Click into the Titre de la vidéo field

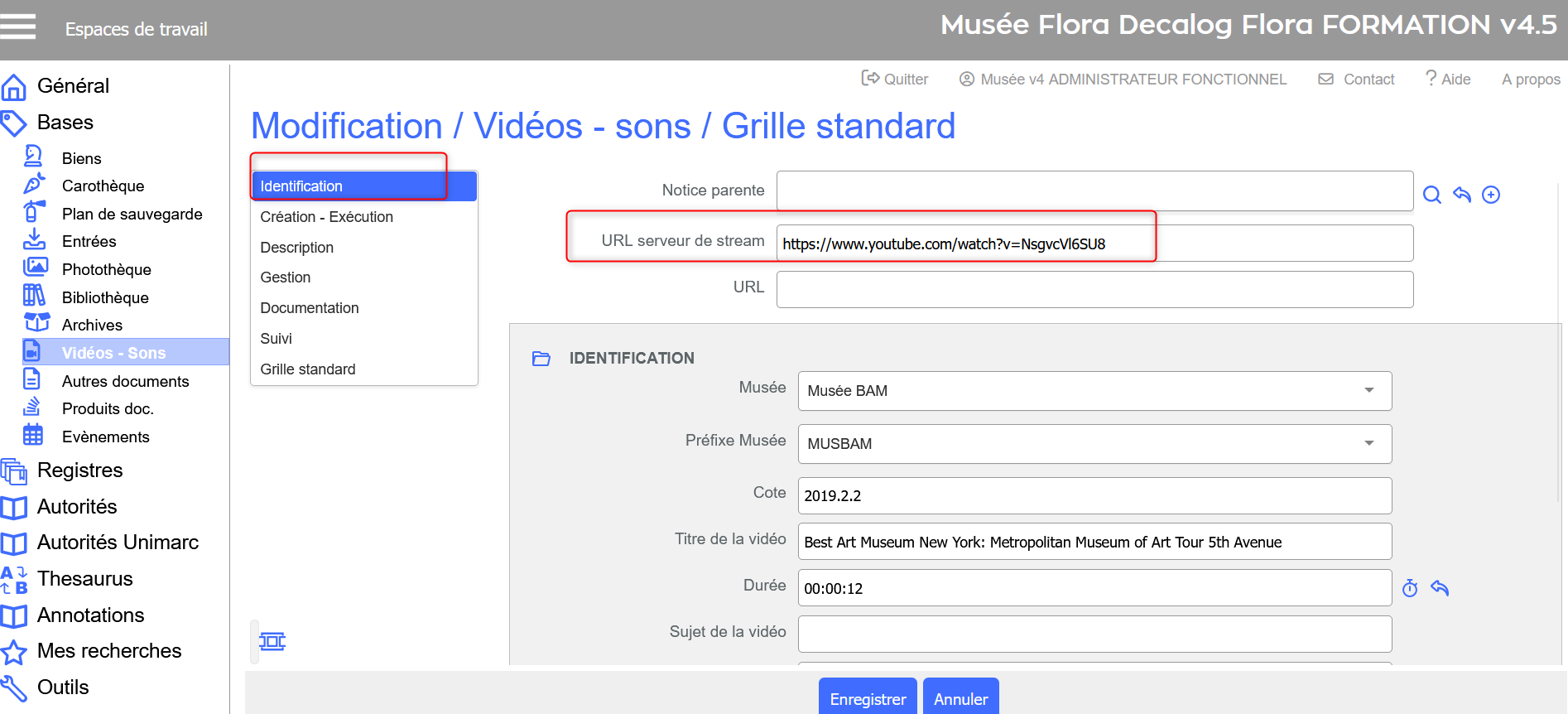point(1094,542)
